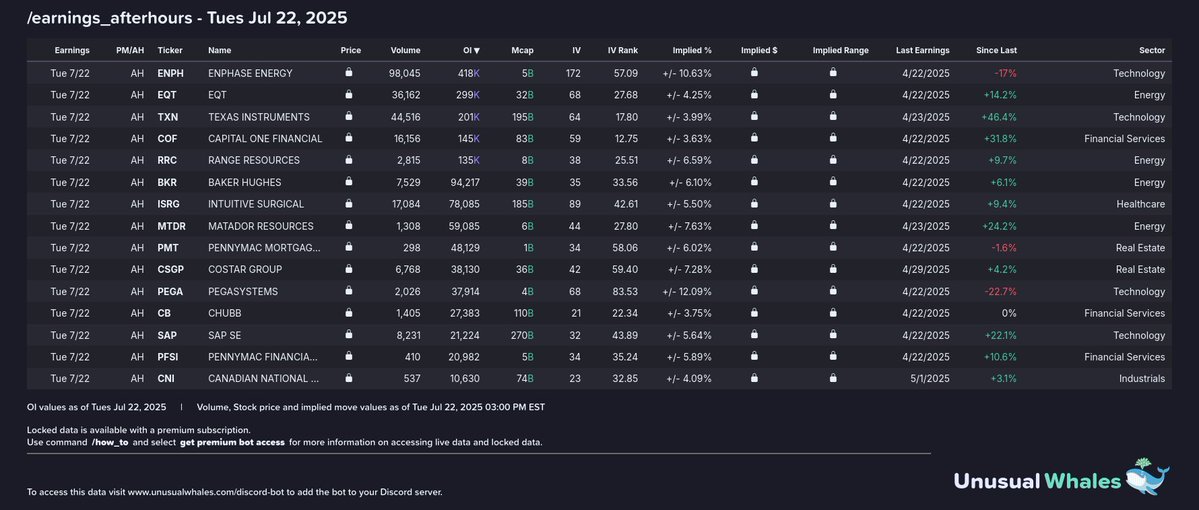Image resolution: width=1199 pixels, height=510 pixels.
Task: Click the price lock icon in ENPH row
Action: 349,73
